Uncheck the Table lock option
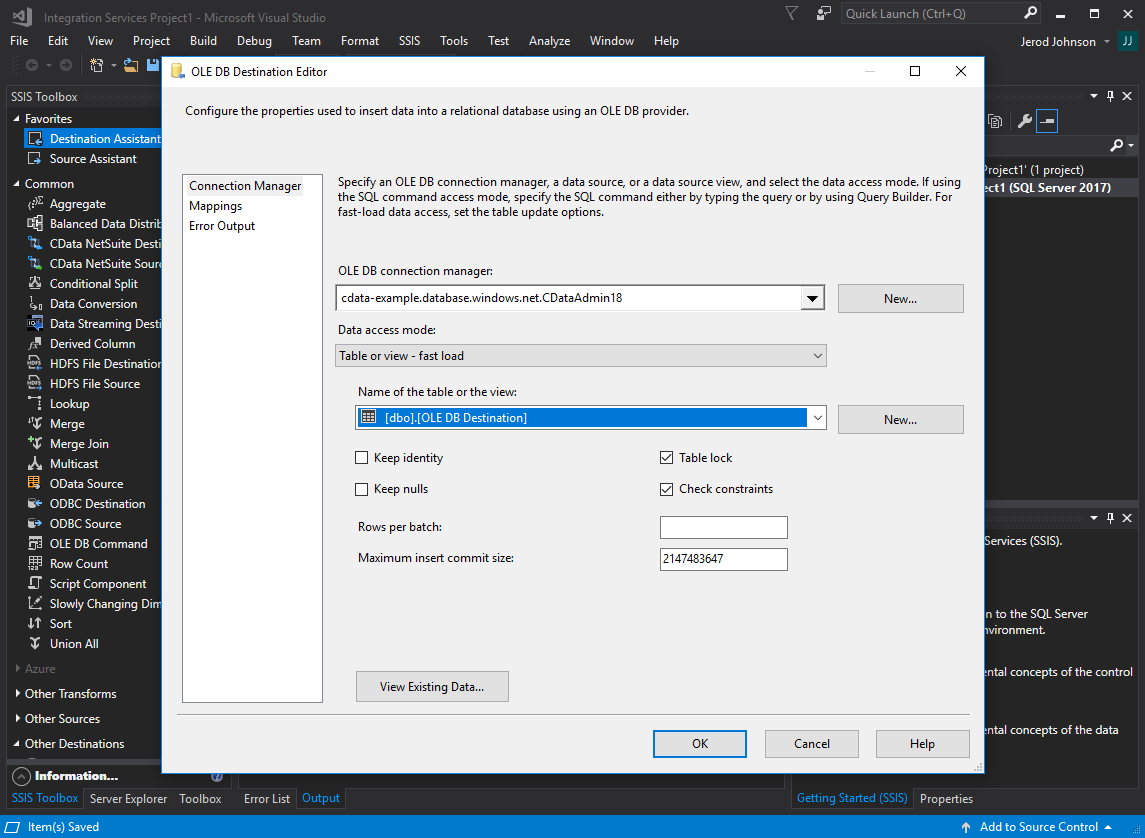 point(667,458)
